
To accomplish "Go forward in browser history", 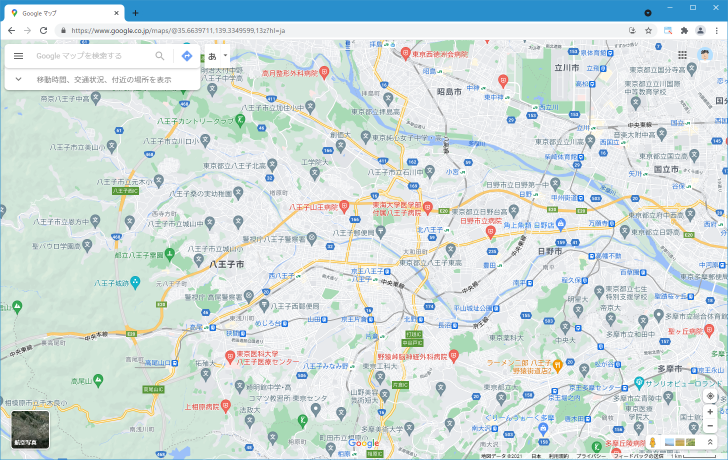I will click(27, 31).
